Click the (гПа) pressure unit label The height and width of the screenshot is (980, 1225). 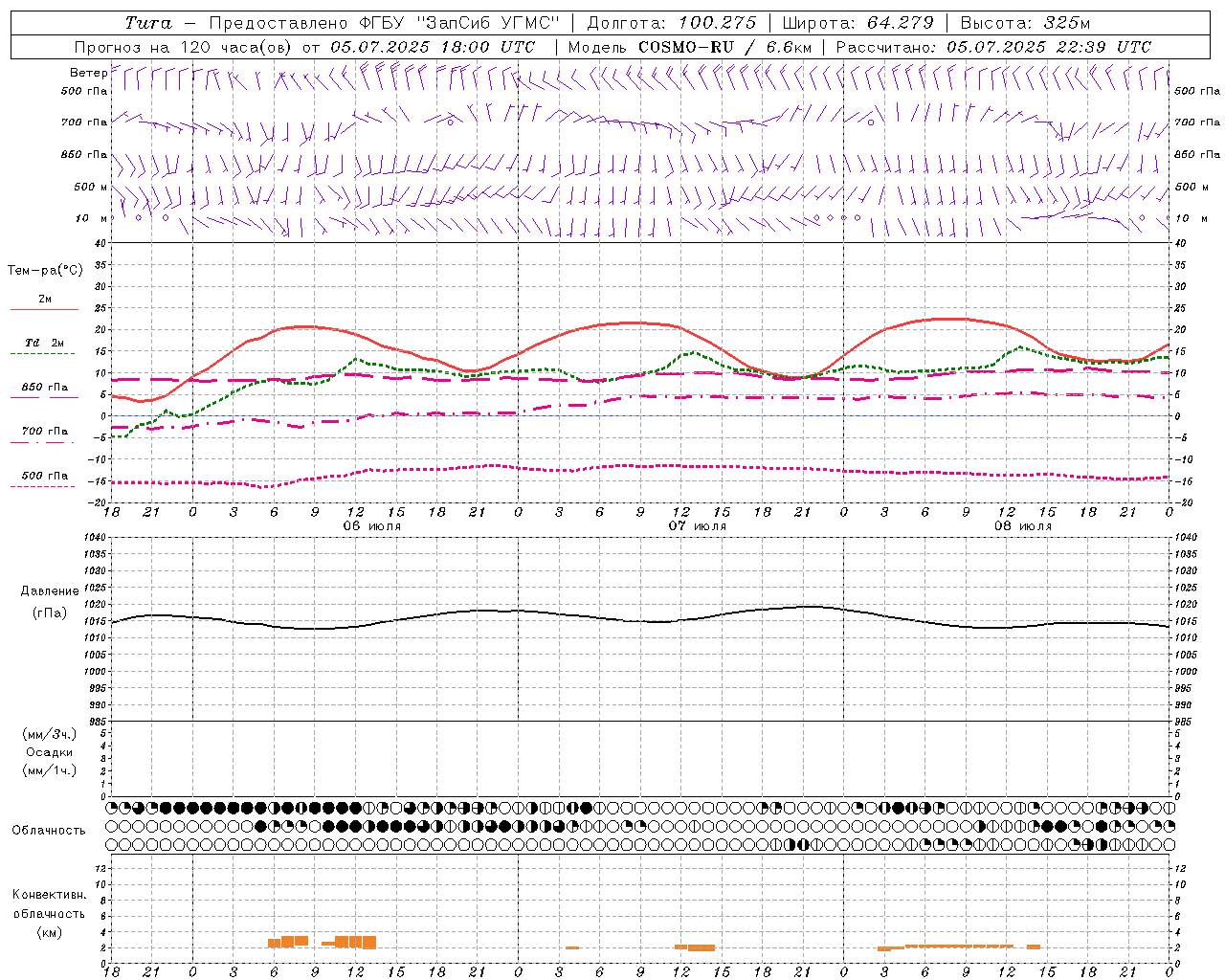[50, 613]
